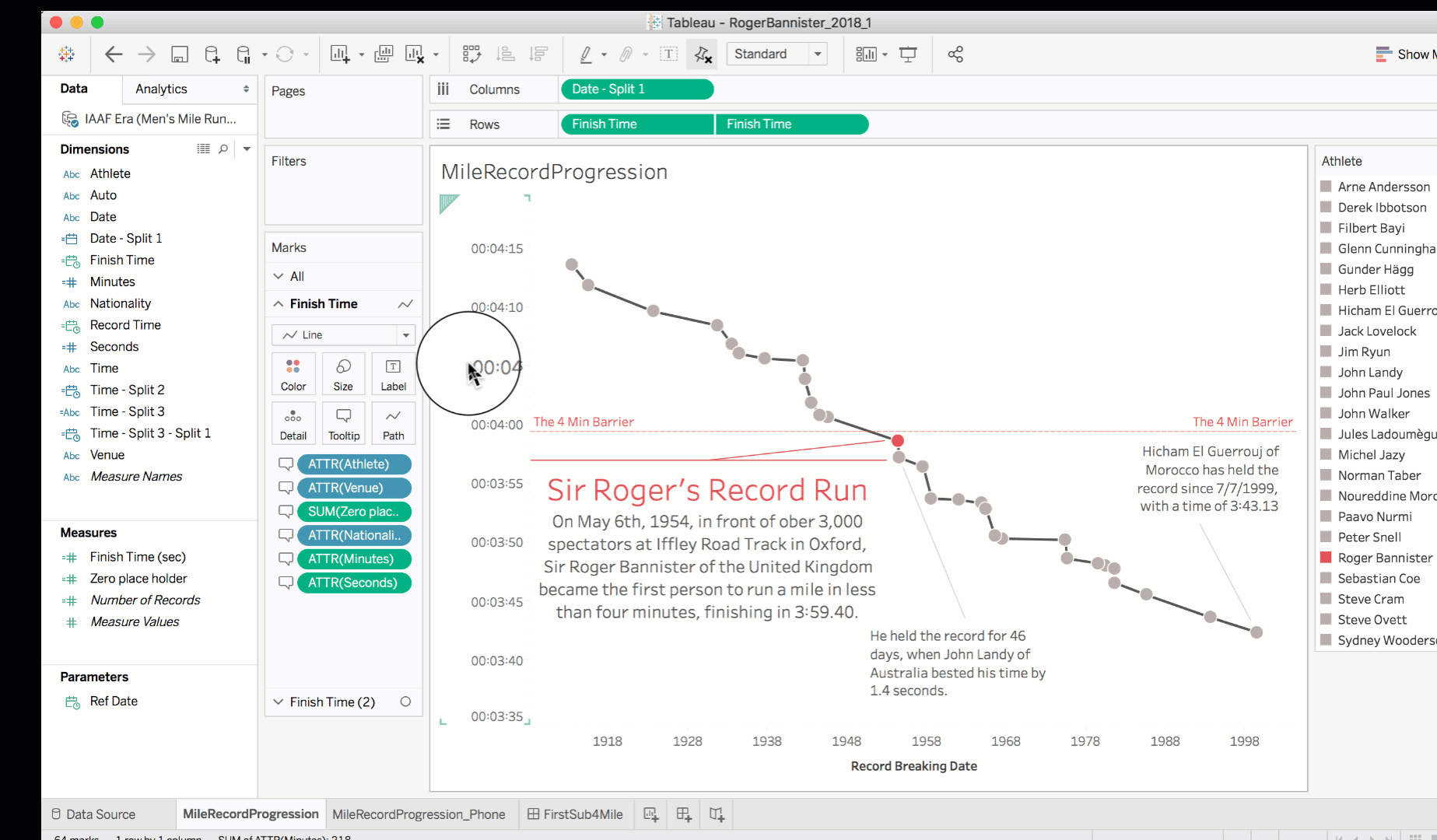Create a new dashboard using the bottom icon

683,814
